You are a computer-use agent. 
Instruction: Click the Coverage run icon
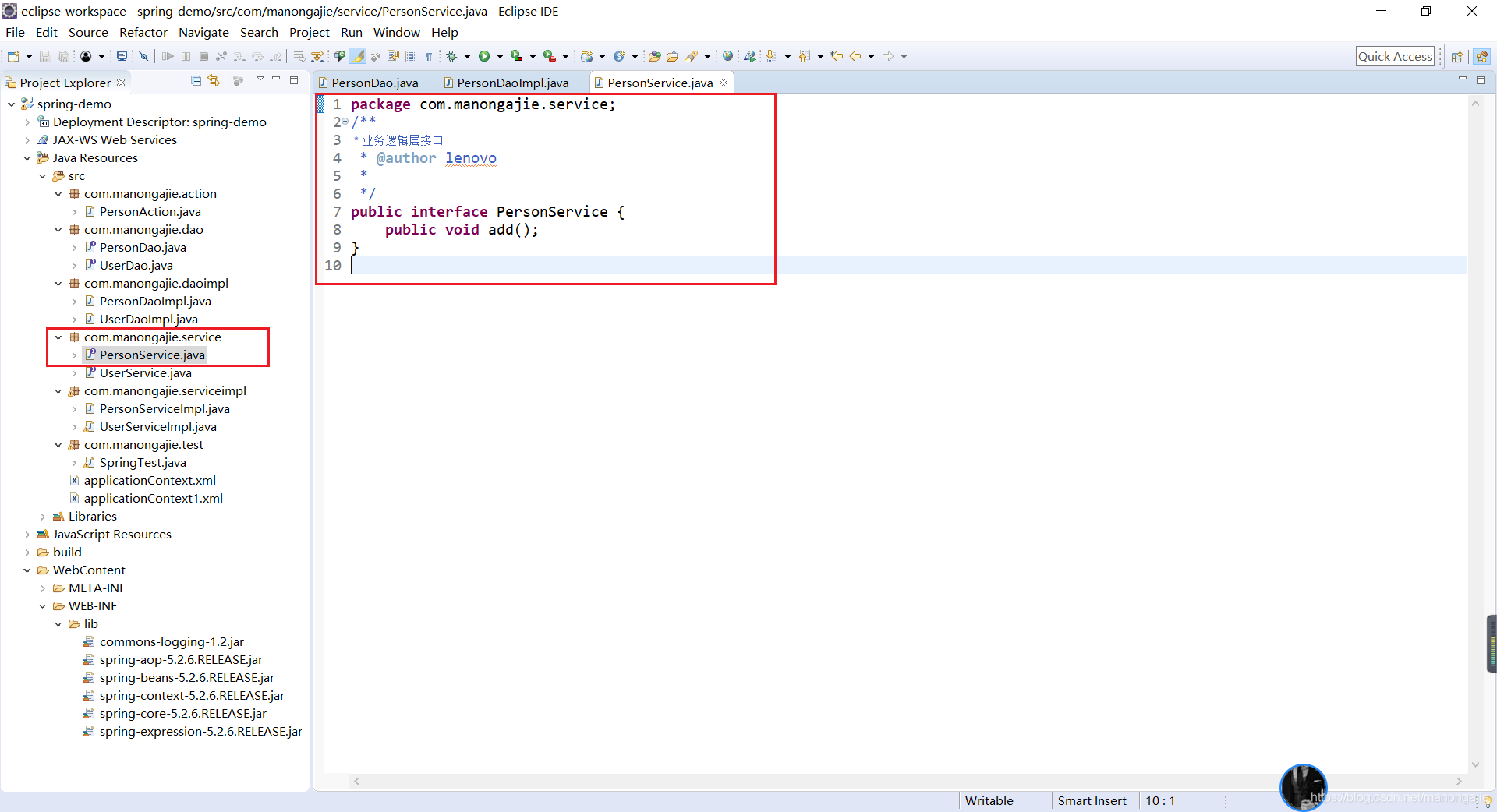[516, 56]
